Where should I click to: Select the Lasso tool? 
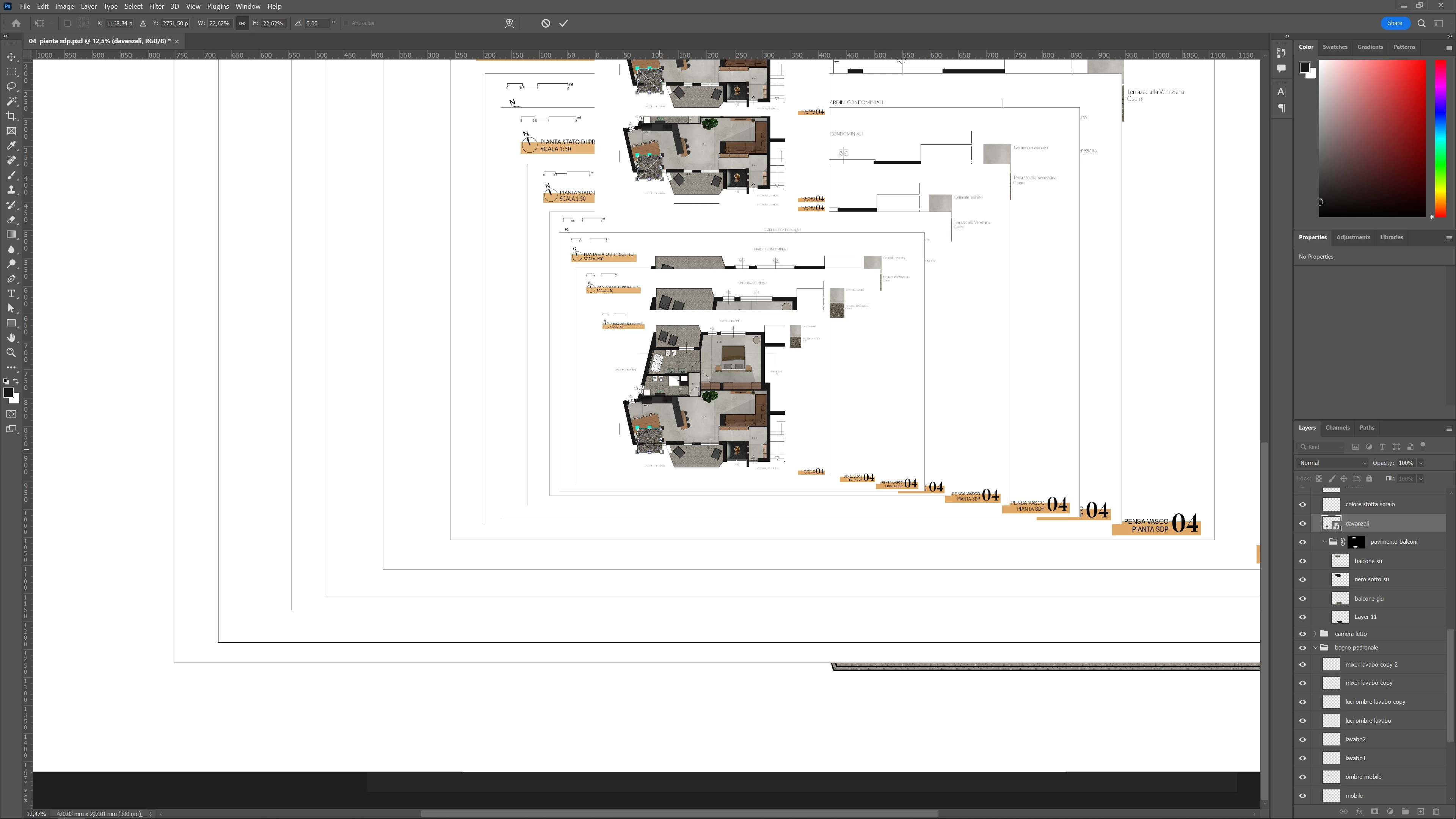11,86
